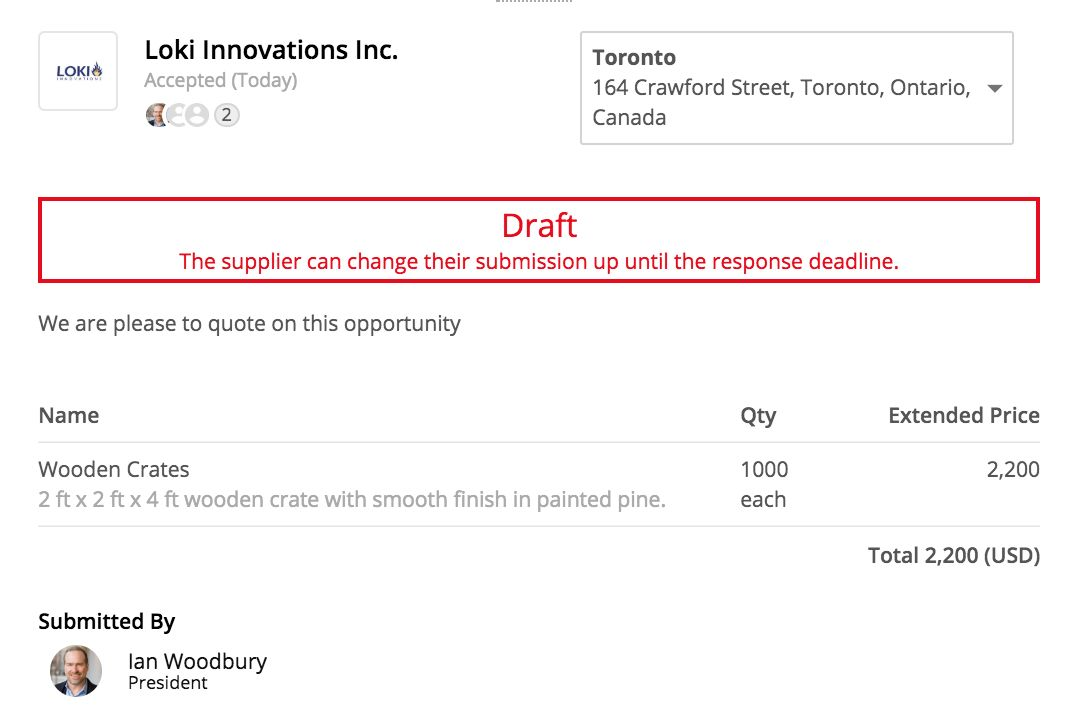Click the '2' additional members badge
The height and width of the screenshot is (718, 1082).
(226, 114)
